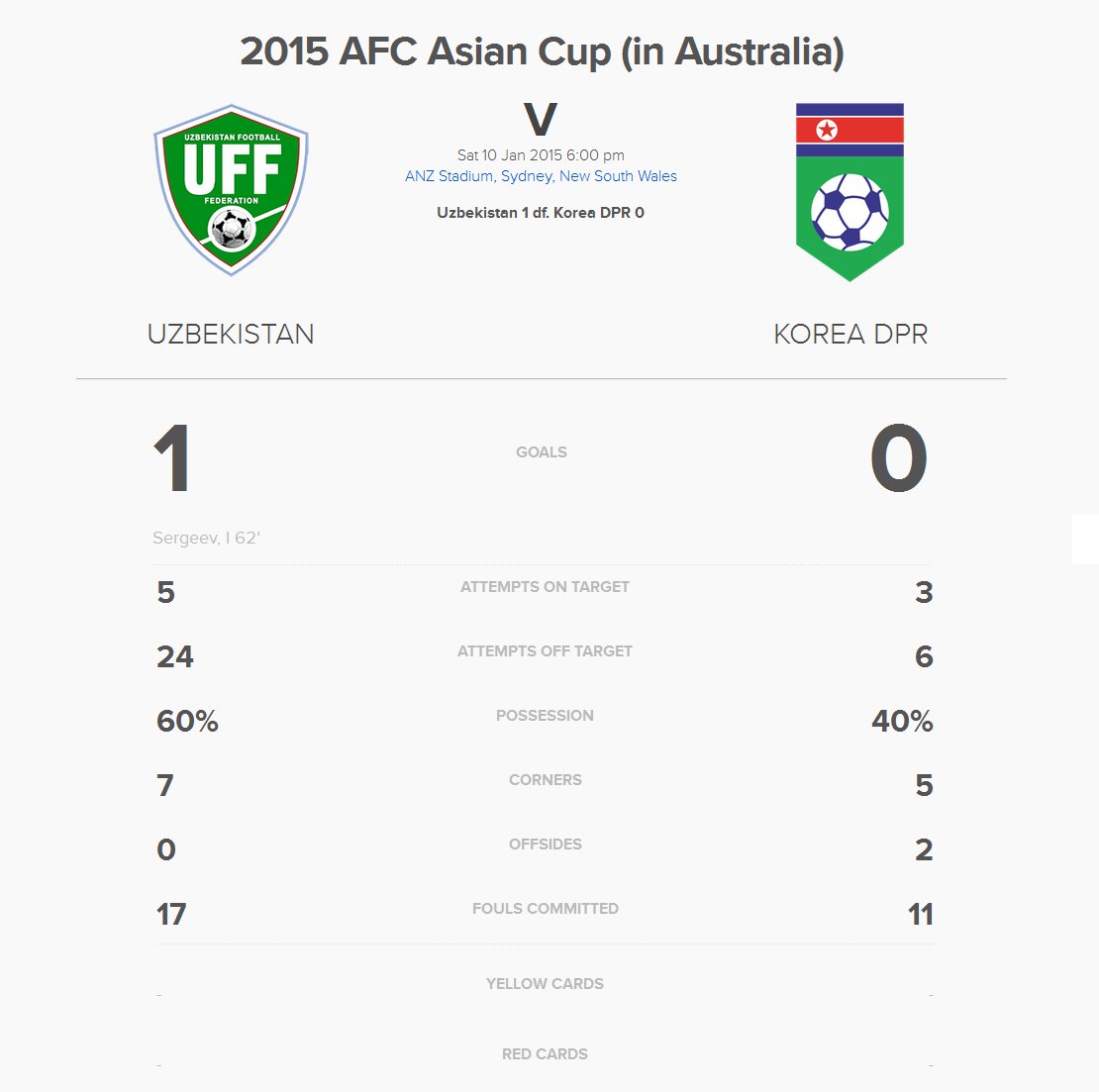
Task: Click the large 'V' versus symbol
Action: pyautogui.click(x=541, y=121)
